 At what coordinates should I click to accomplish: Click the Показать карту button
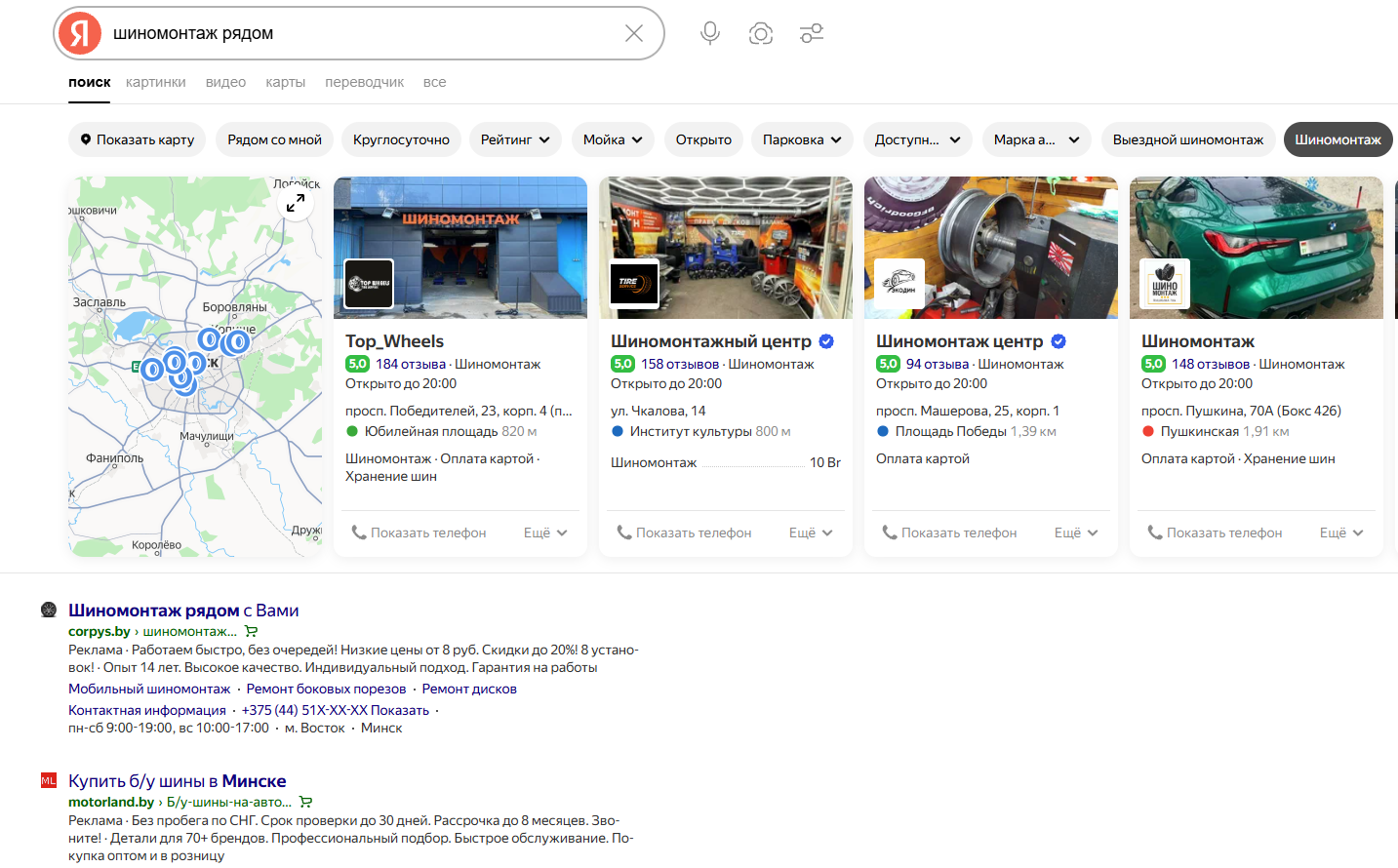point(138,139)
